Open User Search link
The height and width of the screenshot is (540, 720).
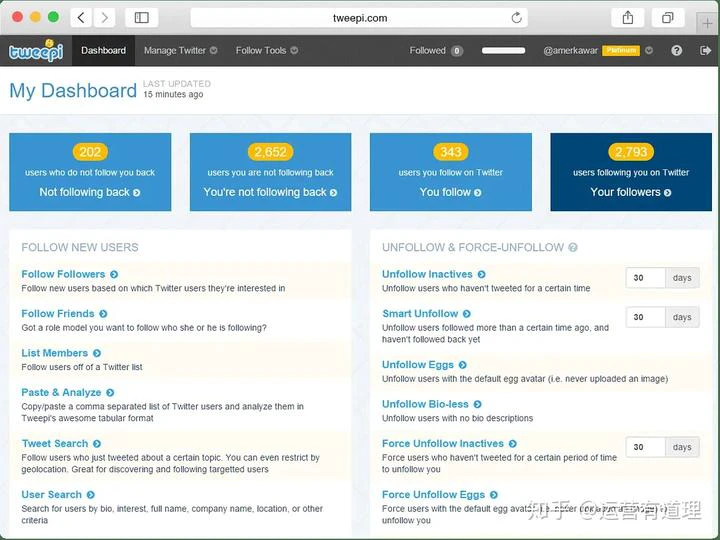point(51,495)
